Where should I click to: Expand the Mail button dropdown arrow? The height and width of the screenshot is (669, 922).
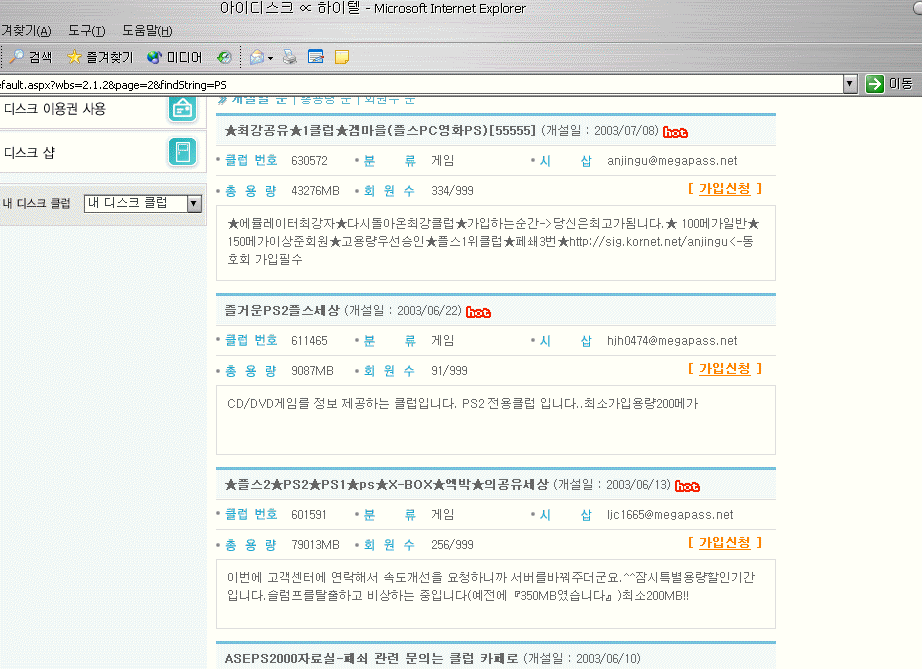click(x=270, y=57)
